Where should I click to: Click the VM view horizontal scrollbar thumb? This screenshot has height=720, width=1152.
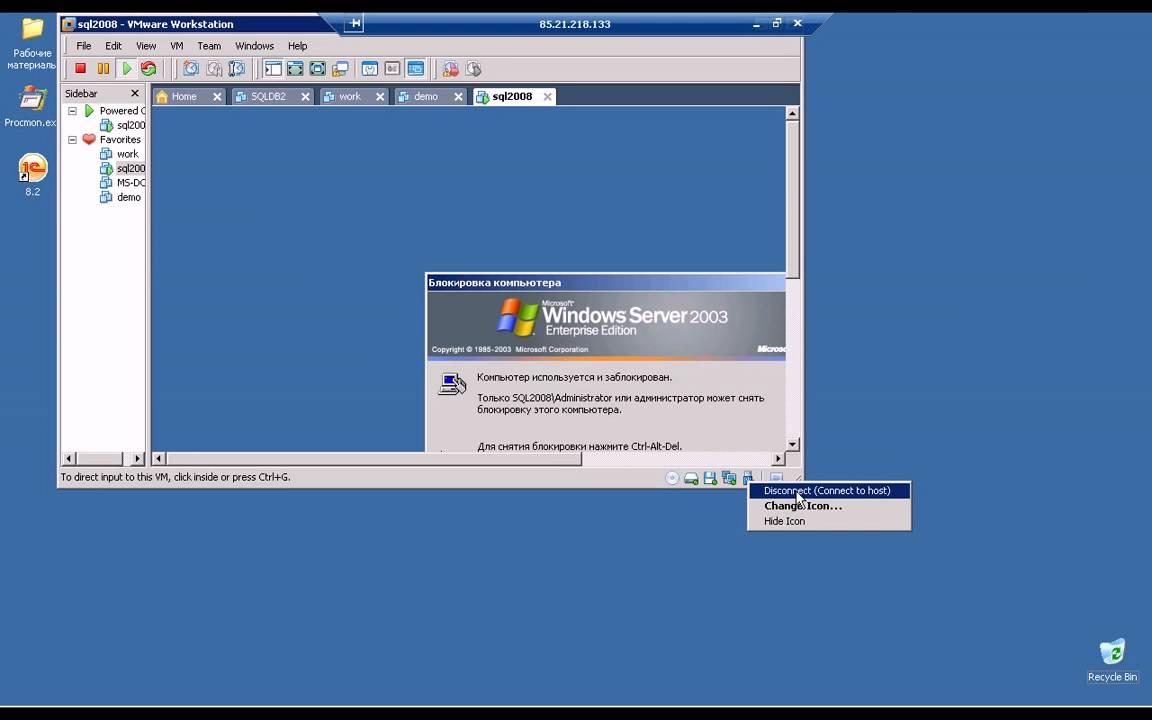tap(374, 458)
